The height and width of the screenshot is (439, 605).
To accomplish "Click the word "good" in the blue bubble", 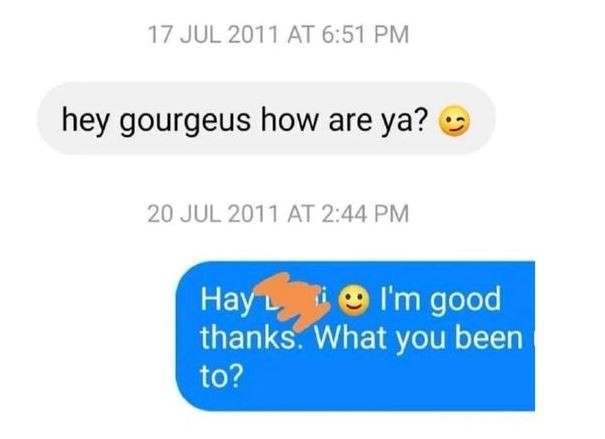I will pyautogui.click(x=465, y=301).
